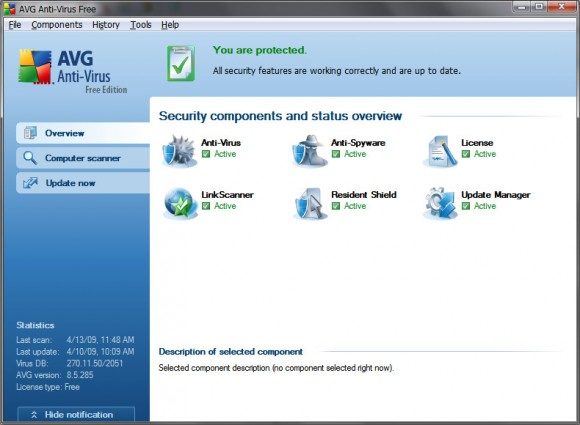580x425 pixels.
Task: Select the LinkScanner label
Action: coord(227,195)
